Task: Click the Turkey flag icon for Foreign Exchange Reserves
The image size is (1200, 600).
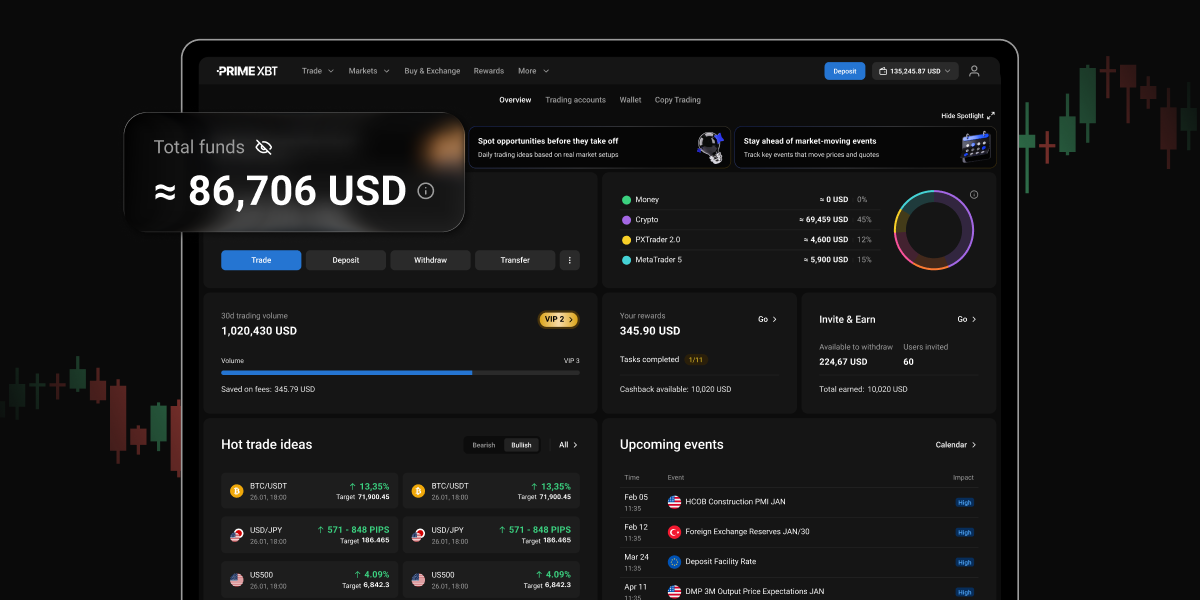Action: (674, 532)
